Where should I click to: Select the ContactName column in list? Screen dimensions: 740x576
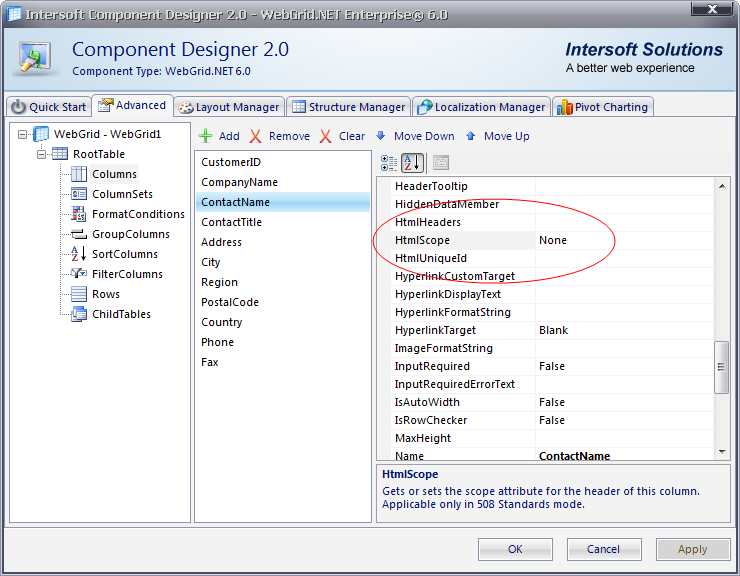283,202
